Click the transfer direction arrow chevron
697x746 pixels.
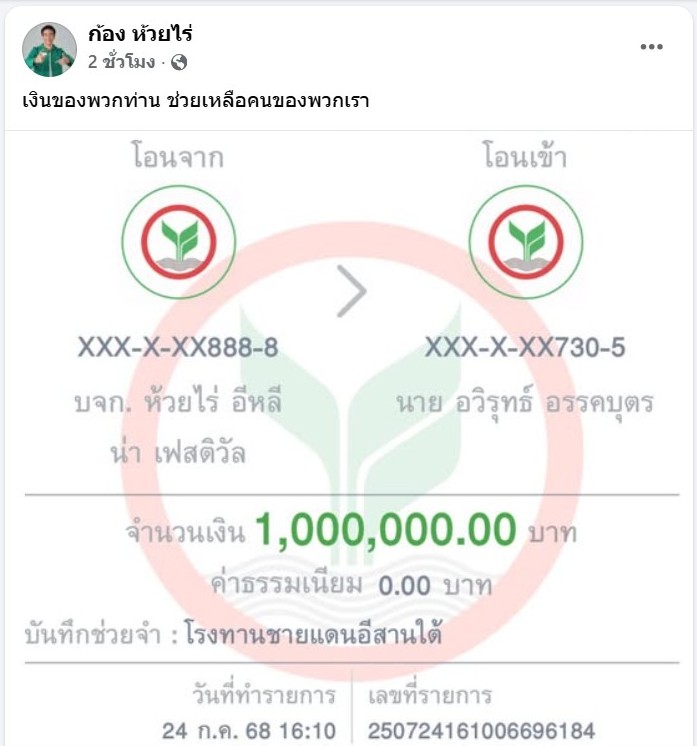[352, 291]
